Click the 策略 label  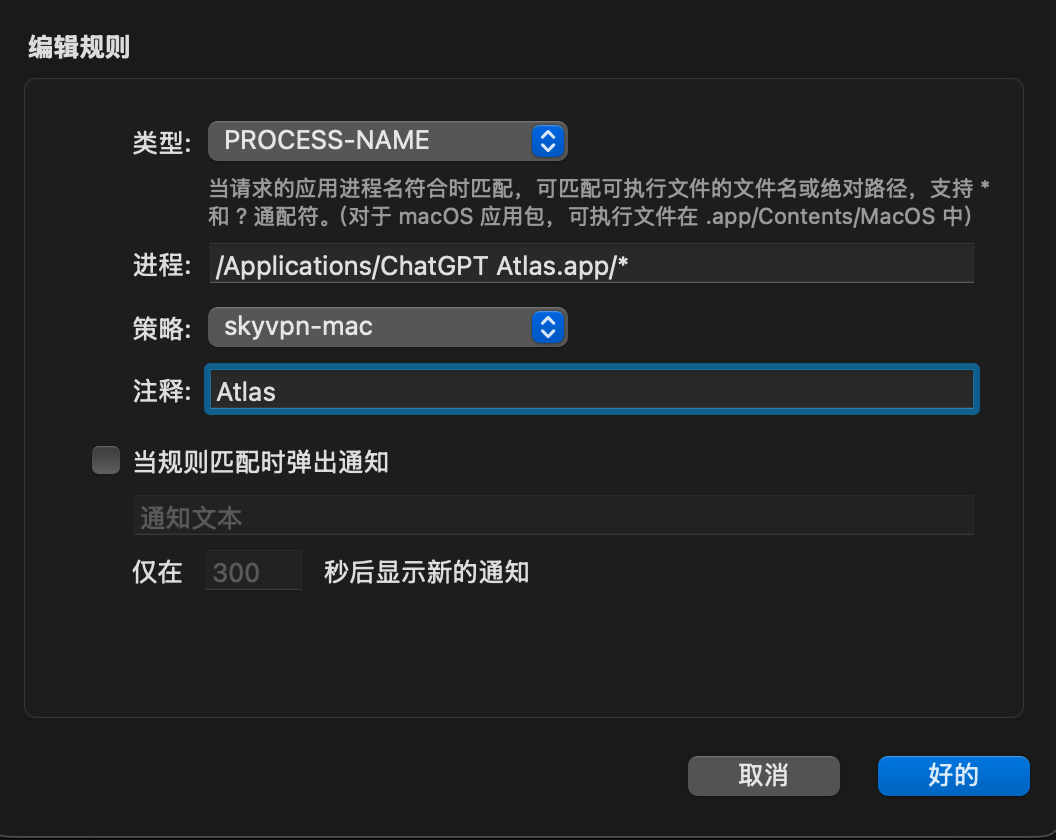[x=161, y=327]
